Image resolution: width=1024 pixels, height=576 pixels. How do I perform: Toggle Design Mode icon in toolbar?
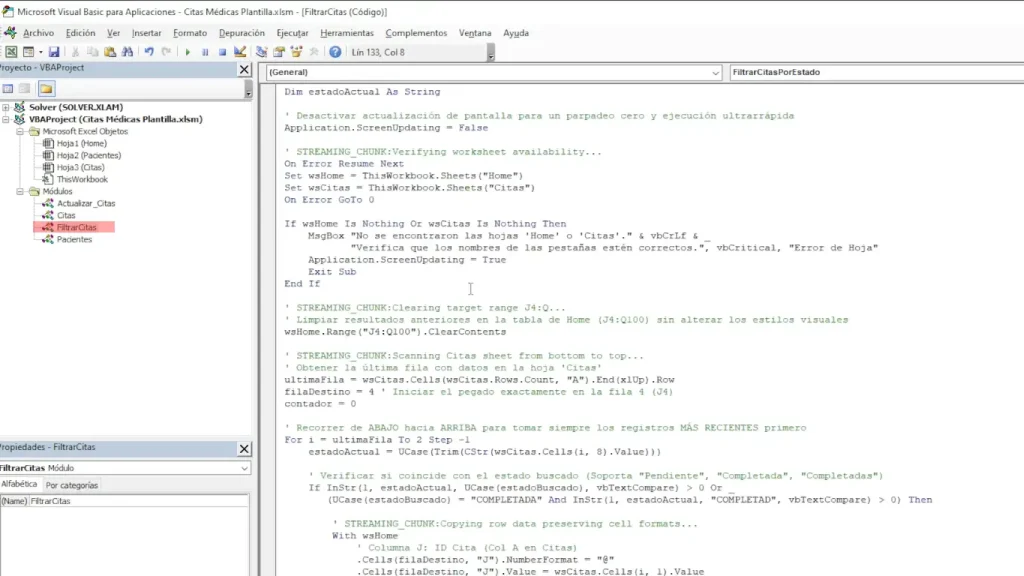[x=240, y=52]
